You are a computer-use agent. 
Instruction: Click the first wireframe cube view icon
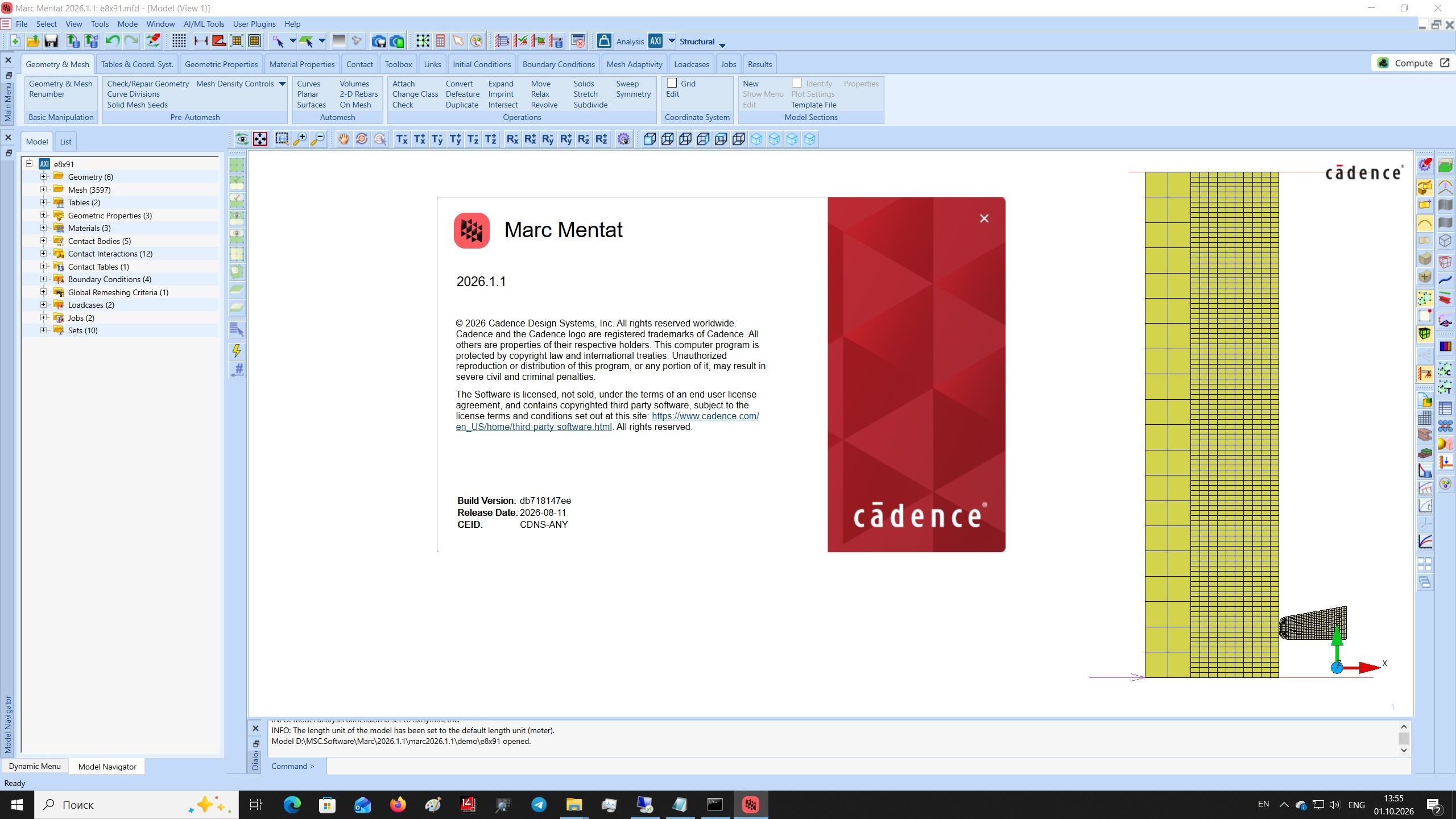(650, 139)
